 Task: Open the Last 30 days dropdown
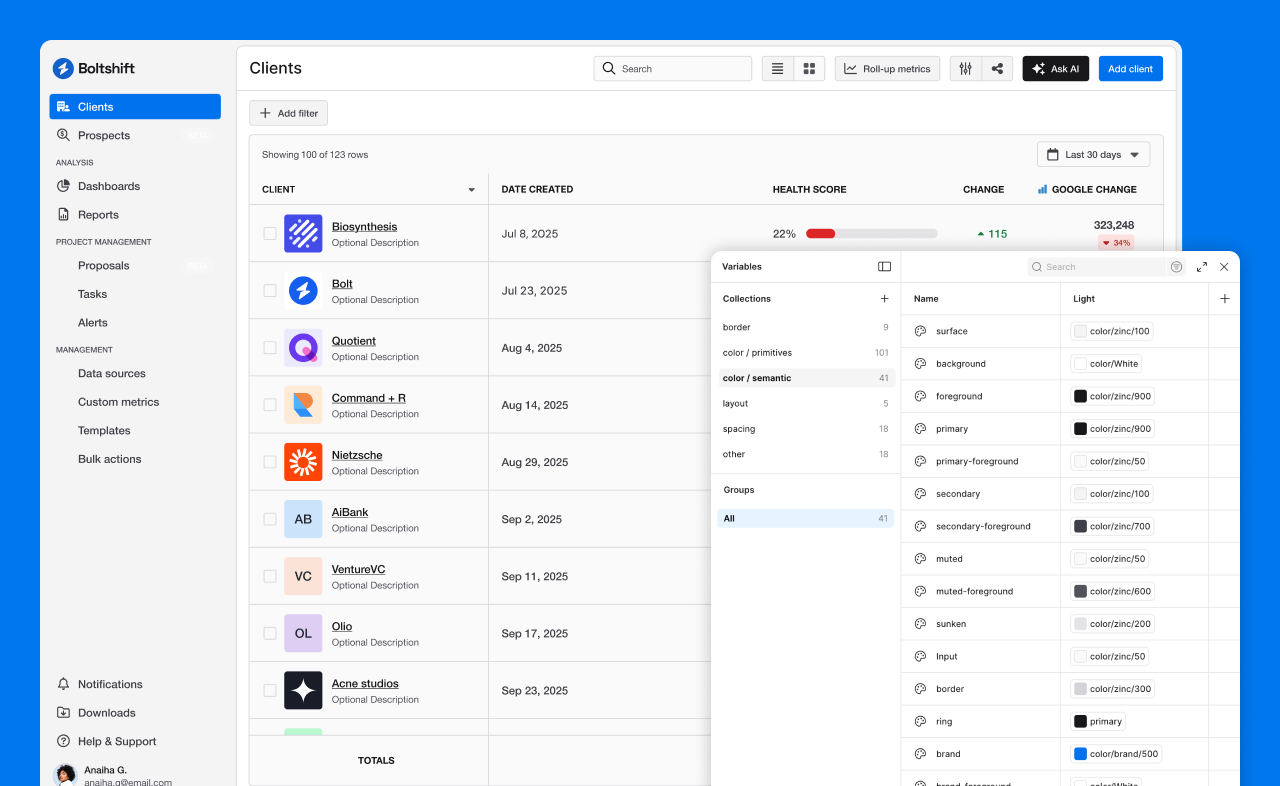coord(1093,155)
